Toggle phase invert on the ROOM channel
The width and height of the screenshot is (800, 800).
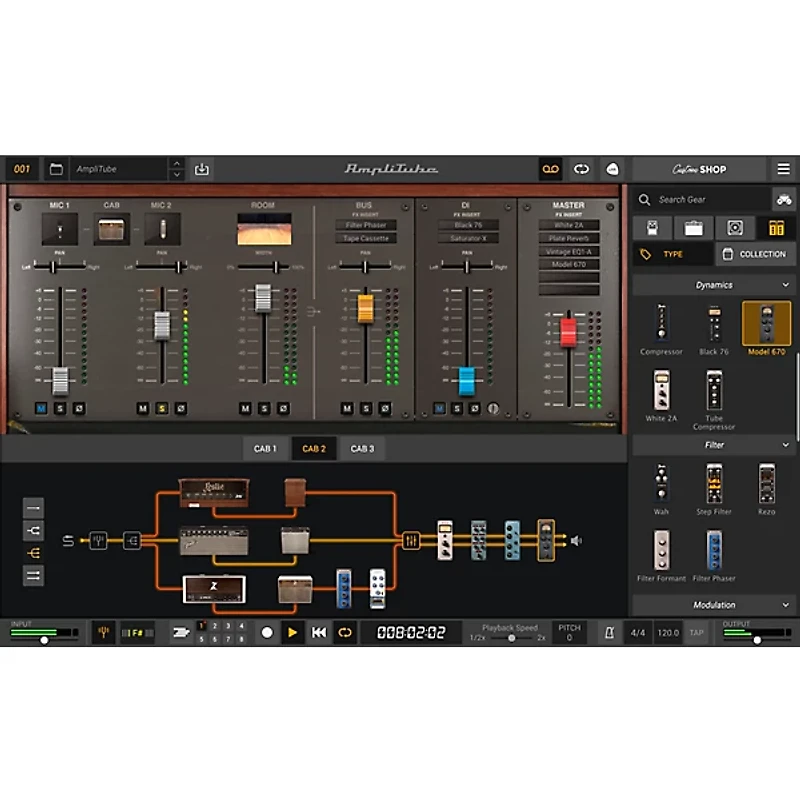click(x=283, y=407)
